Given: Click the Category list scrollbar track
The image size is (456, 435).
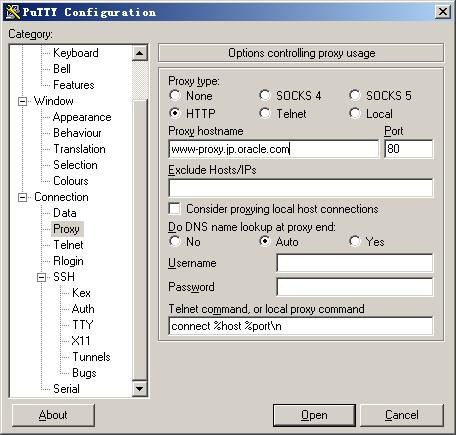Looking at the screenshot, I should (139, 240).
